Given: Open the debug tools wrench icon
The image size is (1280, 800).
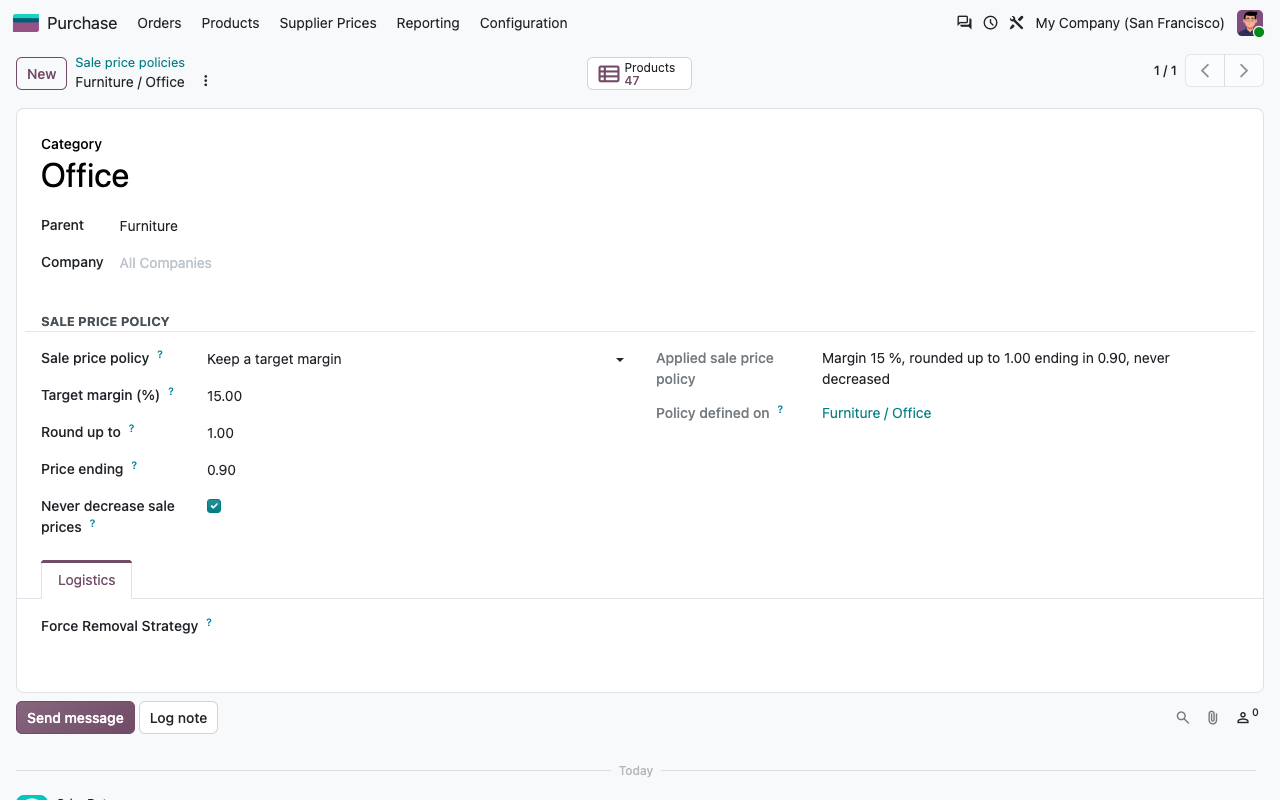Looking at the screenshot, I should pos(1016,22).
